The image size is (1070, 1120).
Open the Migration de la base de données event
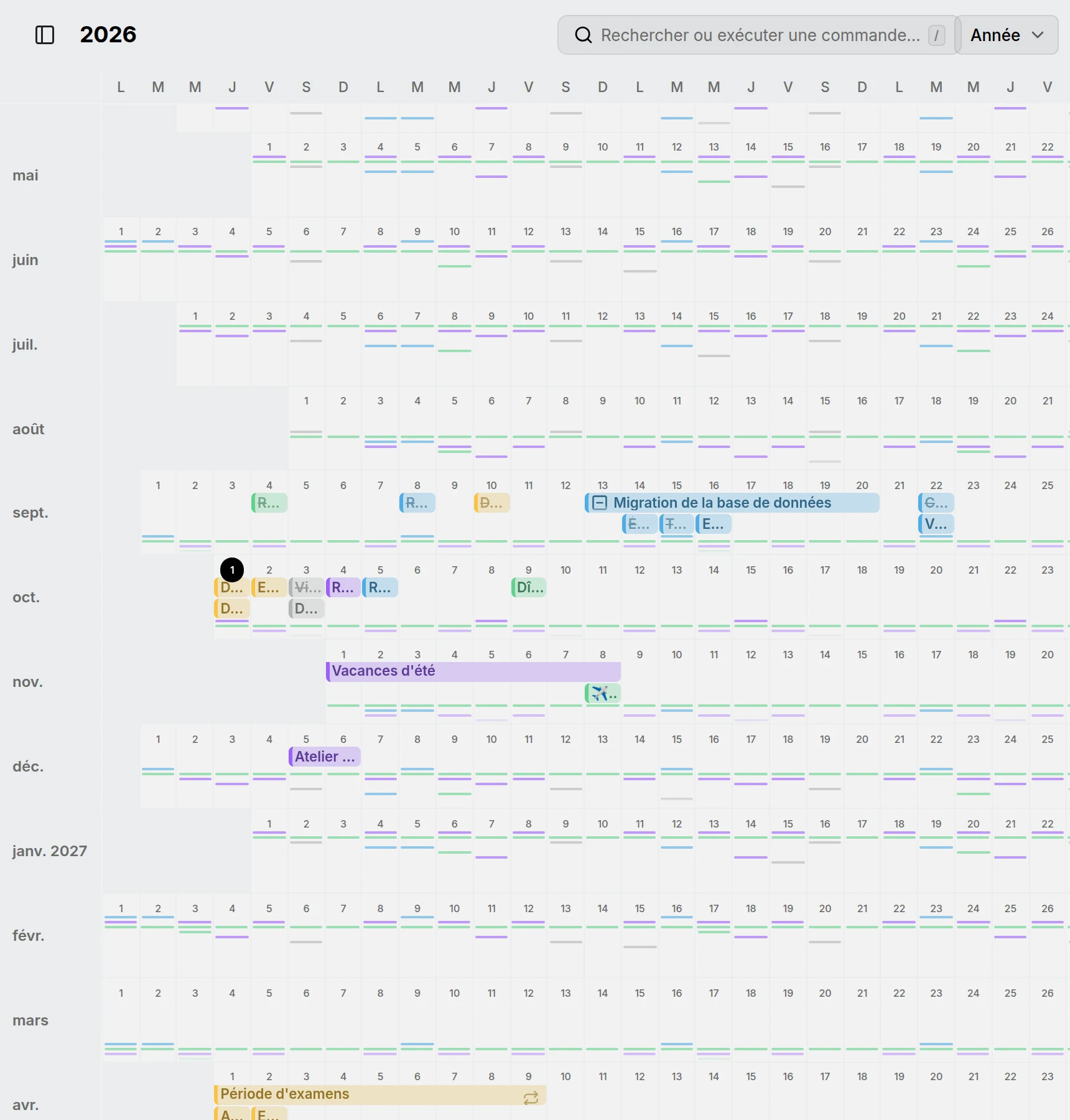pyautogui.click(x=732, y=503)
